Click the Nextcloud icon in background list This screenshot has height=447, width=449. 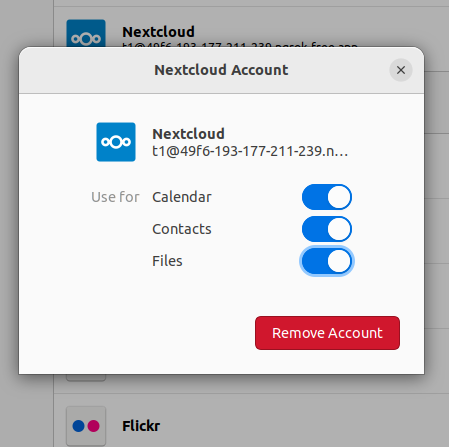pyautogui.click(x=86, y=33)
